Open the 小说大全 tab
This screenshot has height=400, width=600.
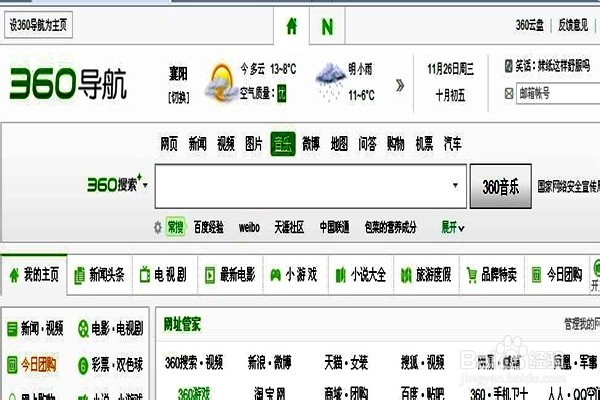pos(361,275)
